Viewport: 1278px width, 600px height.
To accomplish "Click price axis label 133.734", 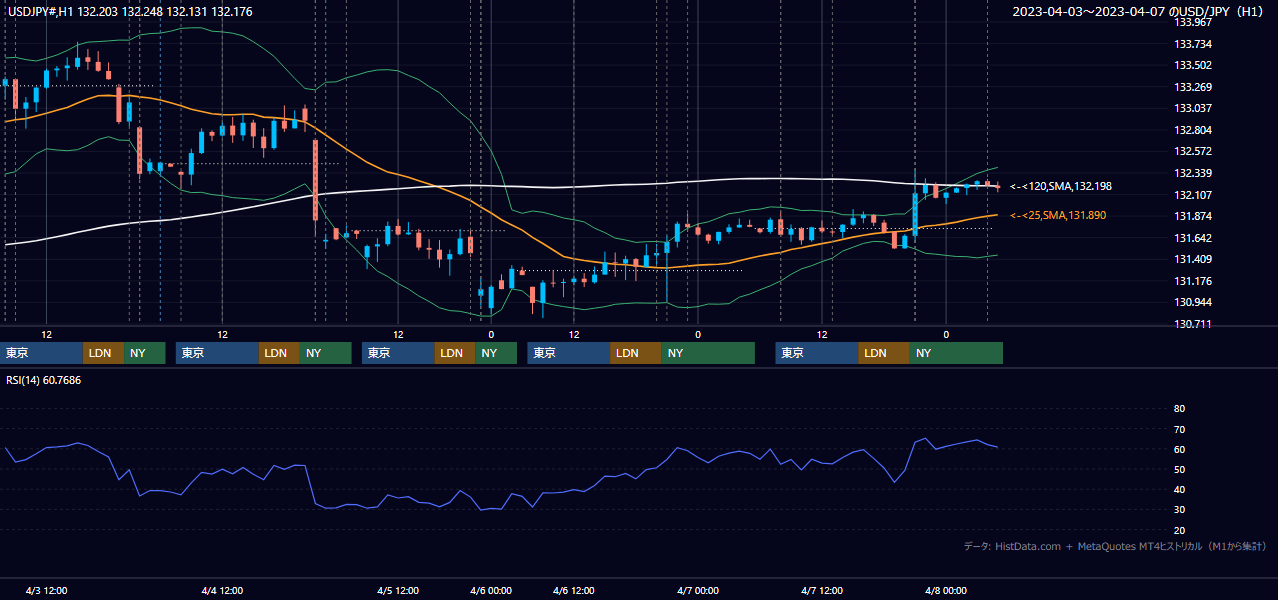I will coord(1192,44).
